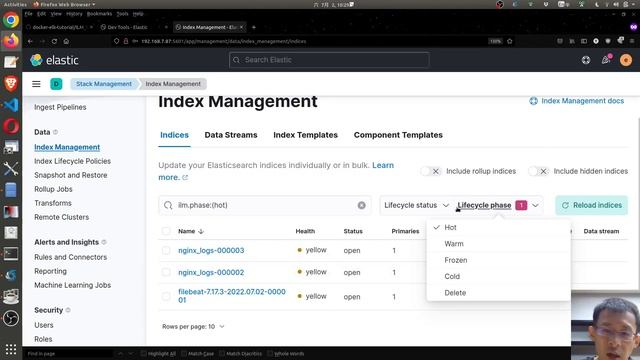This screenshot has height=360, width=640.
Task: Choose Frozen lifecycle phase option
Action: click(x=498, y=260)
